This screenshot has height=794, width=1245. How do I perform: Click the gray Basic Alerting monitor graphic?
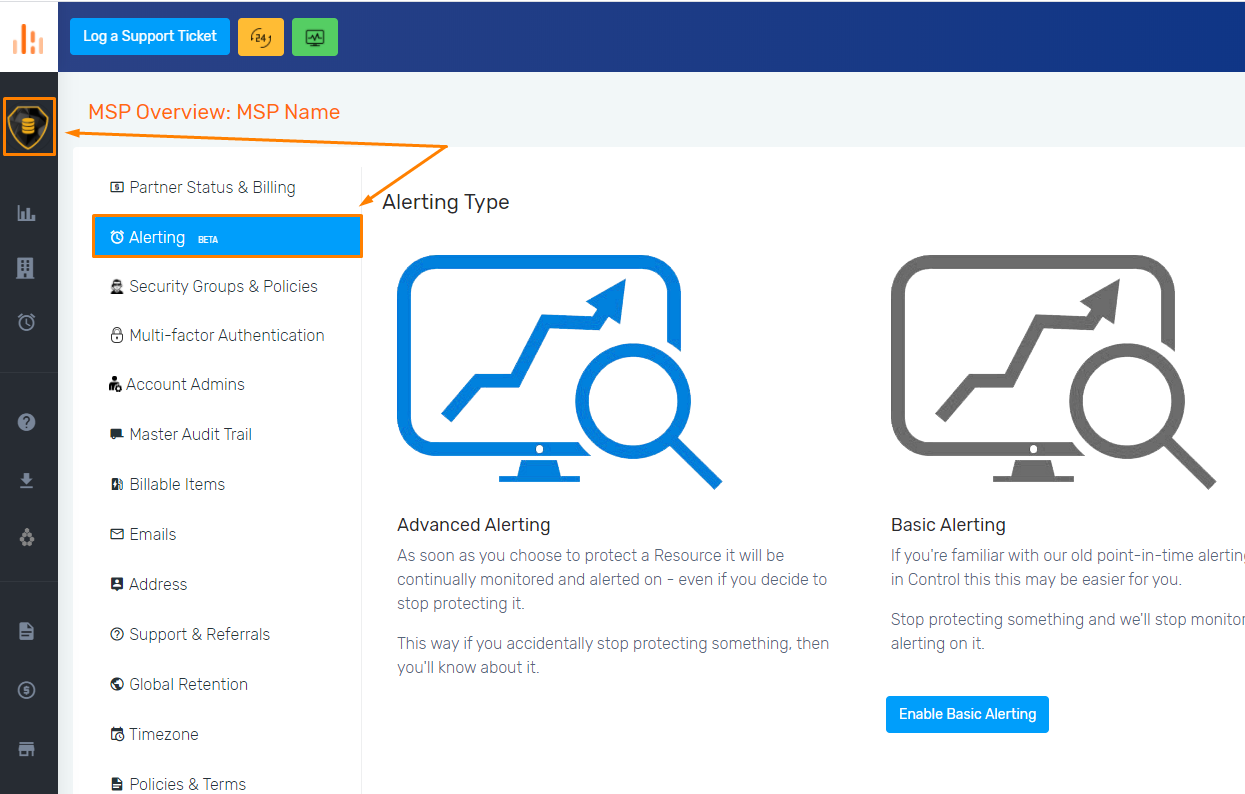(x=1052, y=371)
